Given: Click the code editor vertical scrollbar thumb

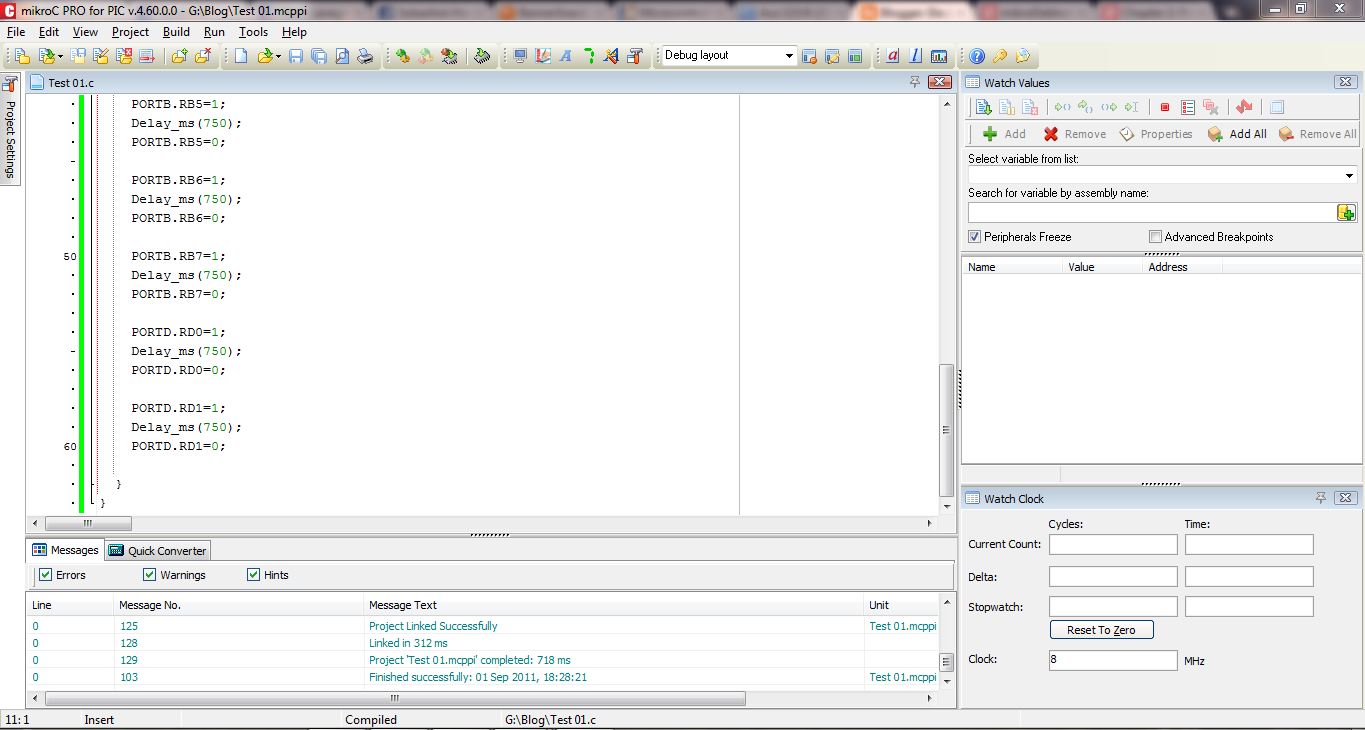Looking at the screenshot, I should [946, 430].
